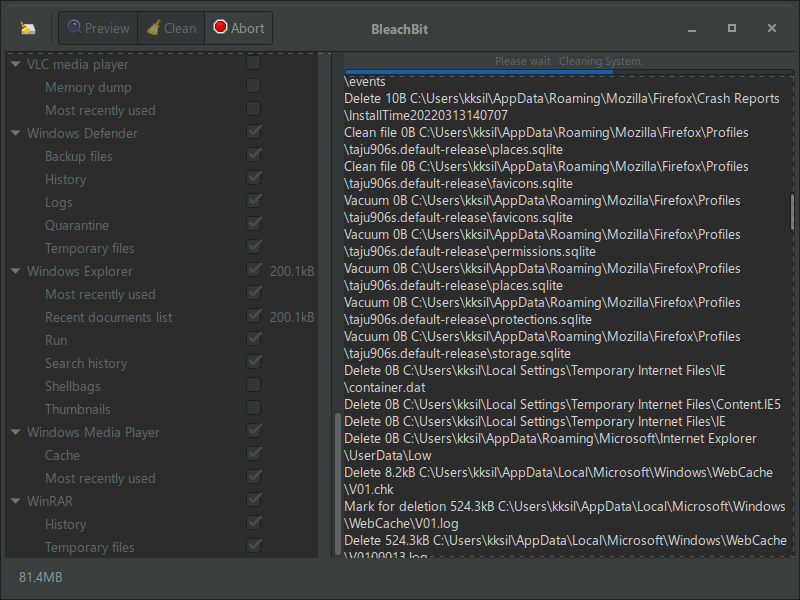
Task: Enable the VLC media player checkbox
Action: coord(254,63)
